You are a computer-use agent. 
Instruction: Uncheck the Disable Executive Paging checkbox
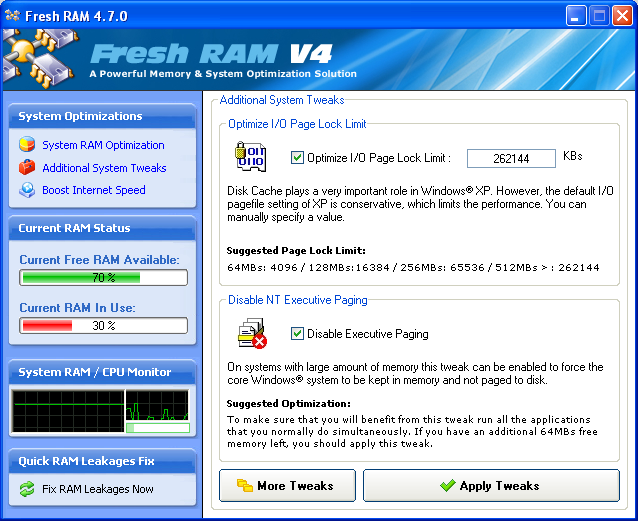pos(297,334)
